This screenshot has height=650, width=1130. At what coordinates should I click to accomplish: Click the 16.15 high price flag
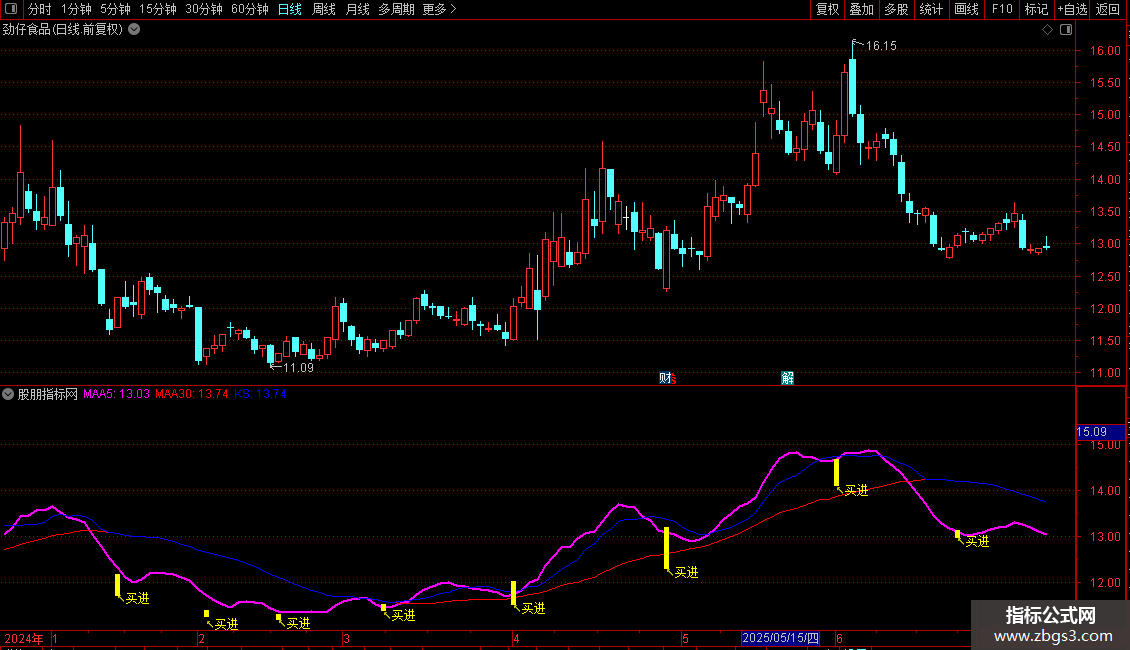pos(880,45)
